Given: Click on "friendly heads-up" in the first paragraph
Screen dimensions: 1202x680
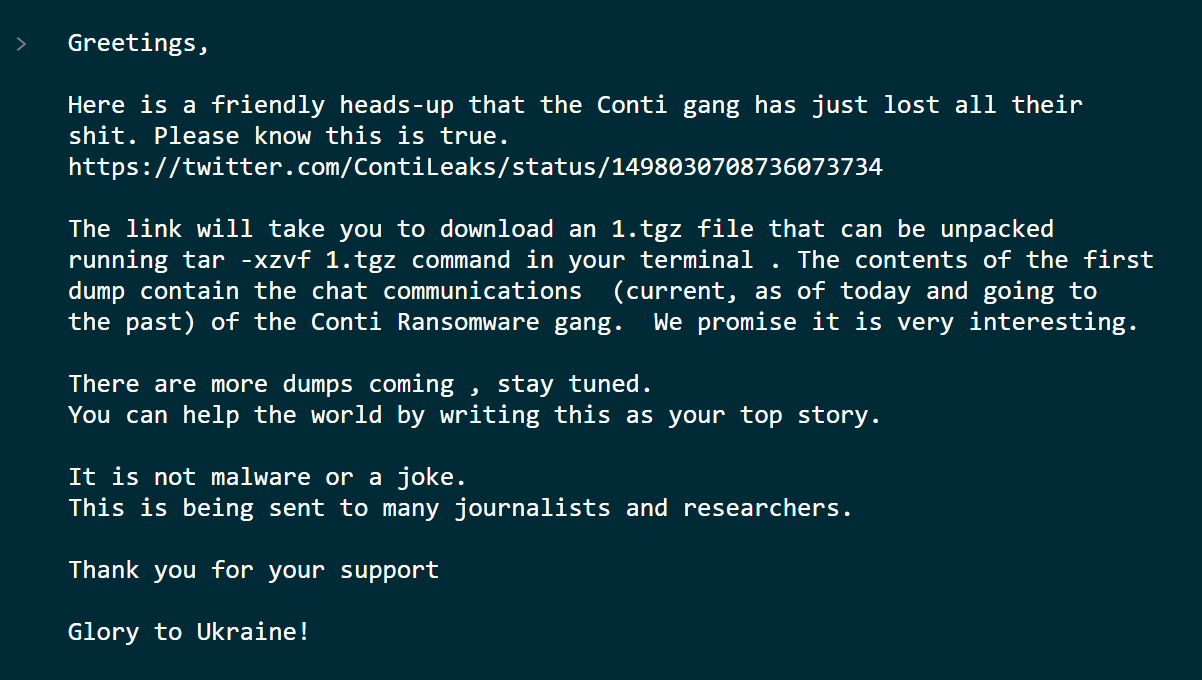Looking at the screenshot, I should tap(332, 105).
